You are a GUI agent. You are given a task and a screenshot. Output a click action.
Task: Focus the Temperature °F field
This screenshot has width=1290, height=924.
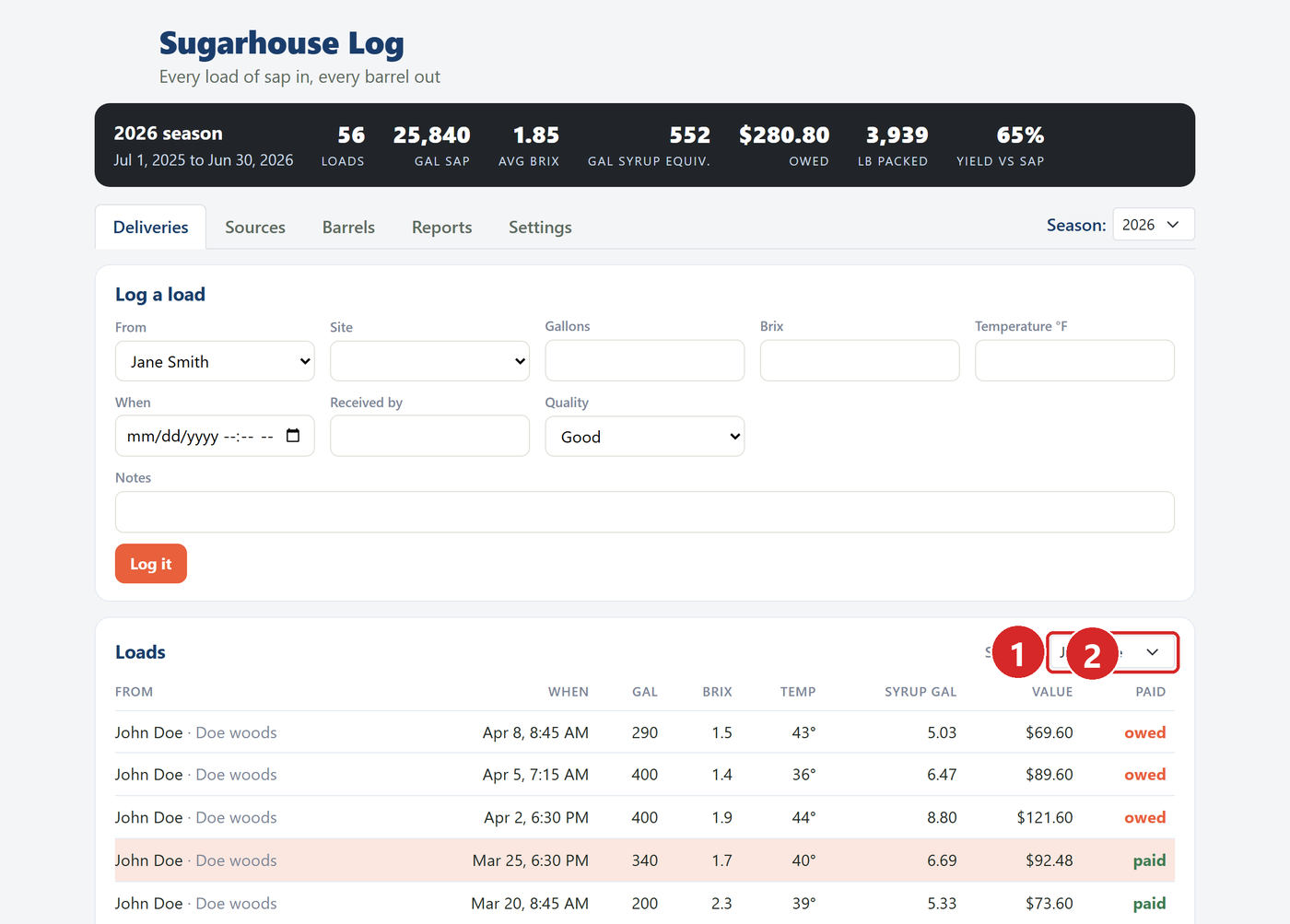point(1074,360)
